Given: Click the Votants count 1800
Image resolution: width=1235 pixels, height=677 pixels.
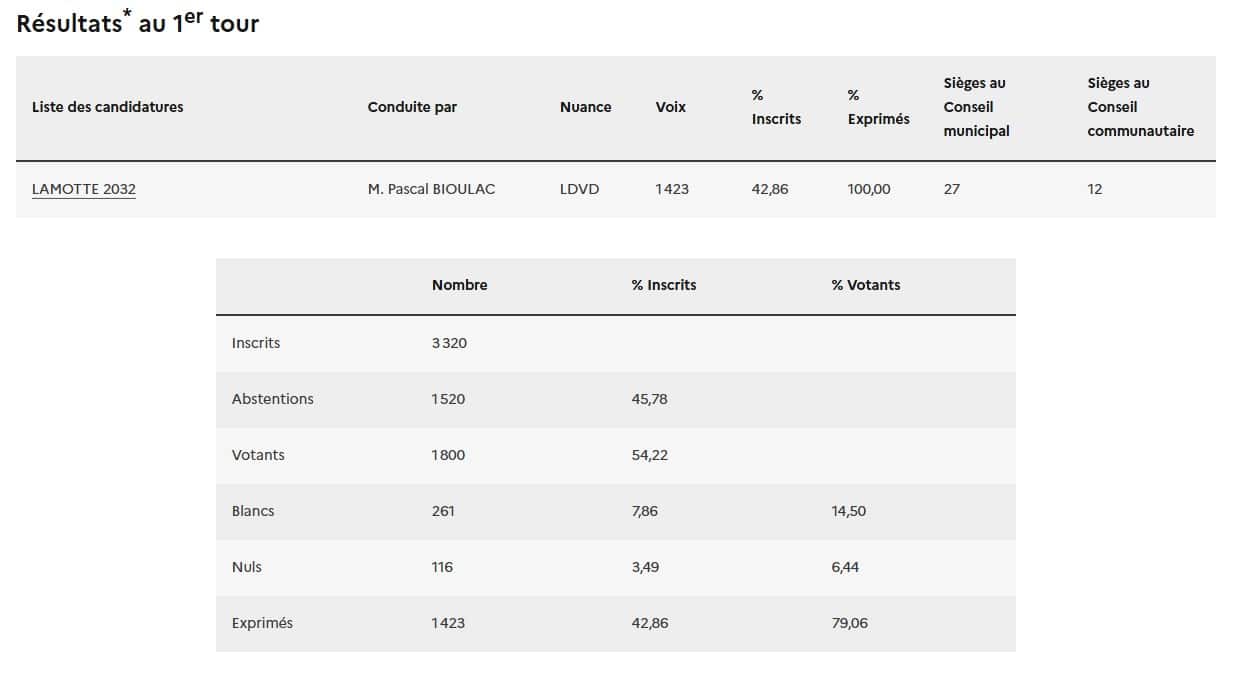Looking at the screenshot, I should 448,455.
